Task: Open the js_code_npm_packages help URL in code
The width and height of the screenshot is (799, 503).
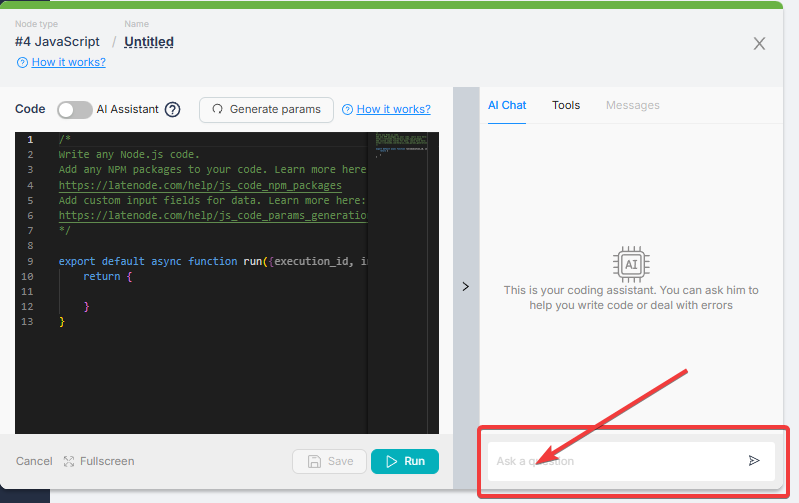Action: (200, 185)
